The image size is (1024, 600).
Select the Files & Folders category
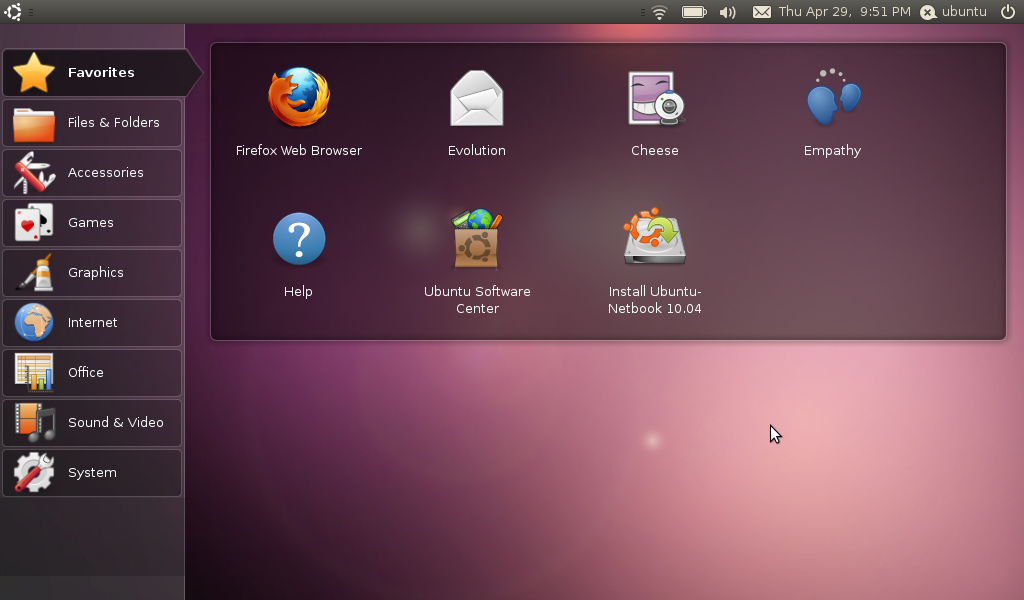92,123
